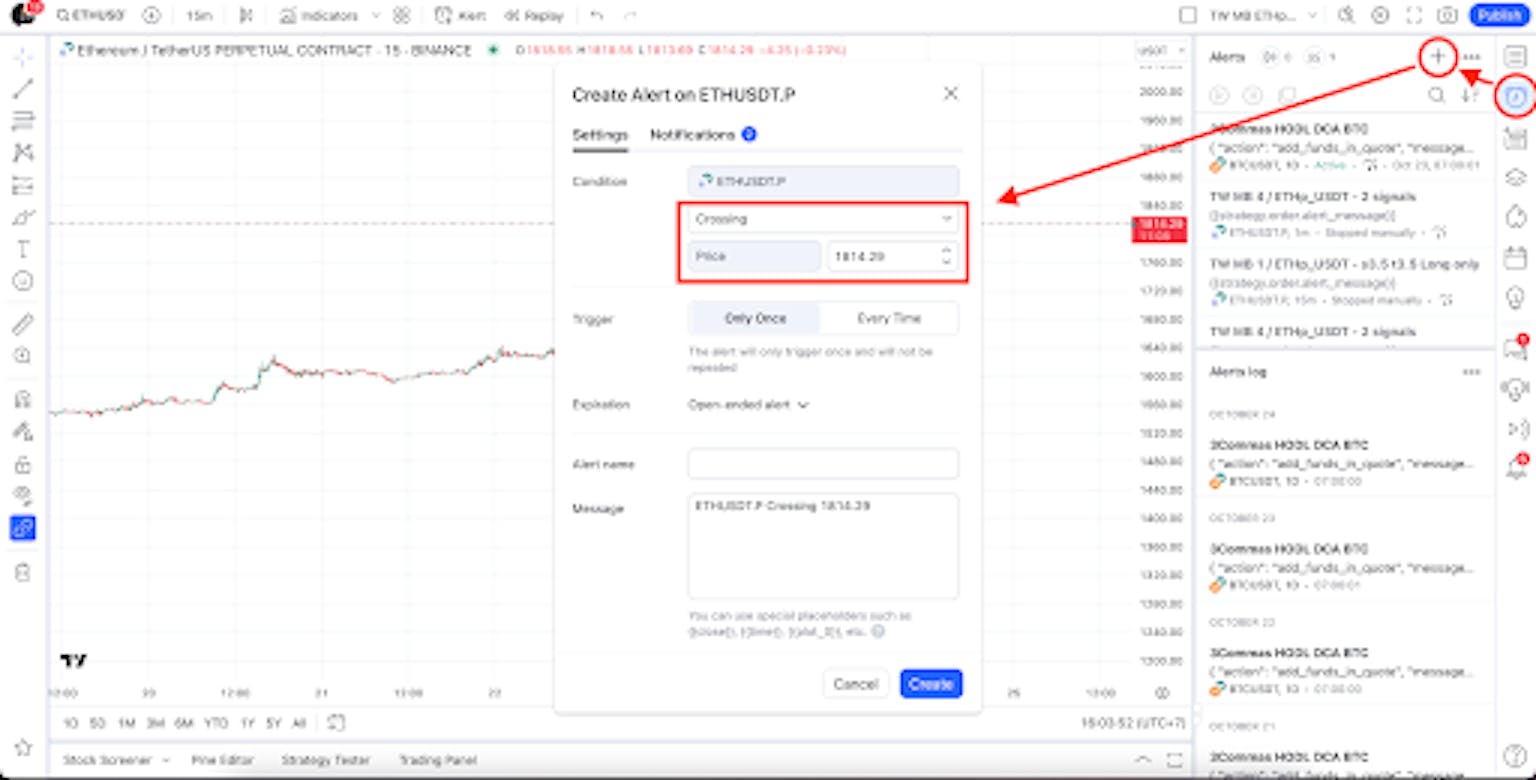Select the Every Time trigger option

(889, 317)
